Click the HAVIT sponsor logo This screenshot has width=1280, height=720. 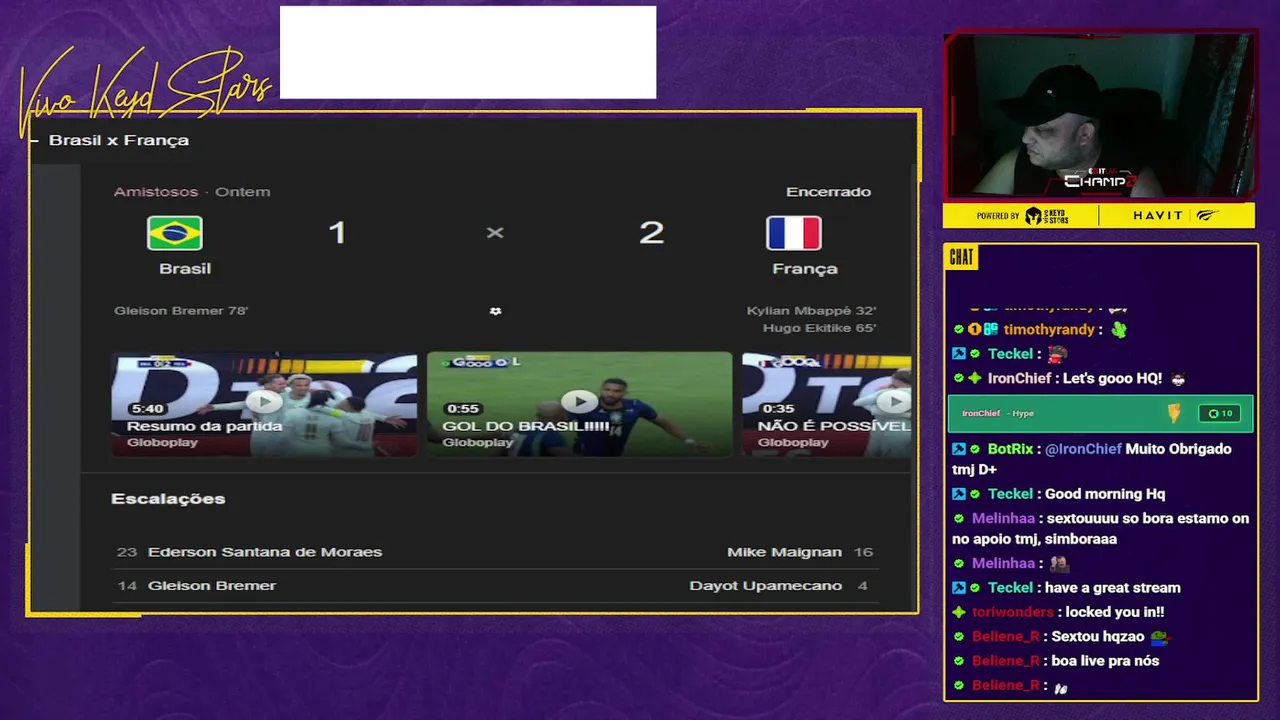click(x=1158, y=216)
